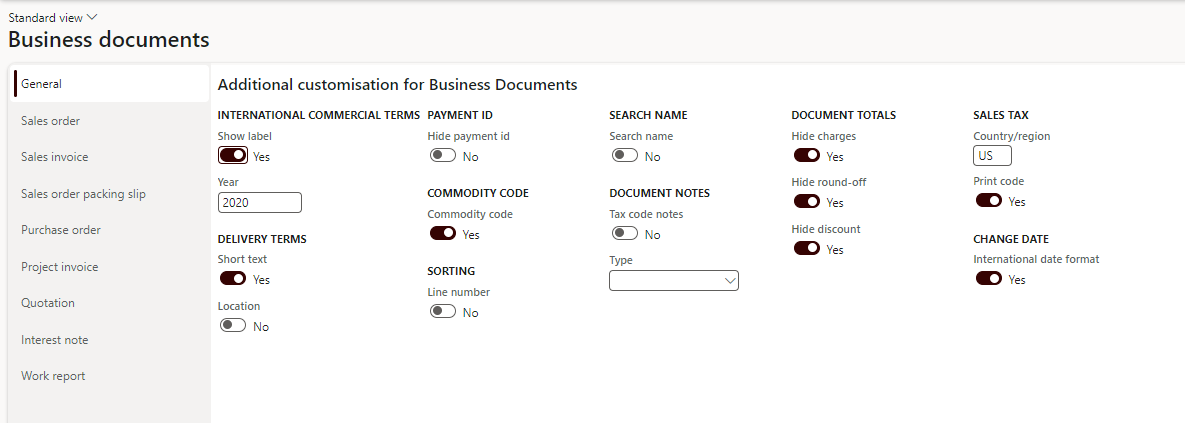This screenshot has width=1185, height=423.
Task: Open the Type dropdown
Action: (x=673, y=280)
